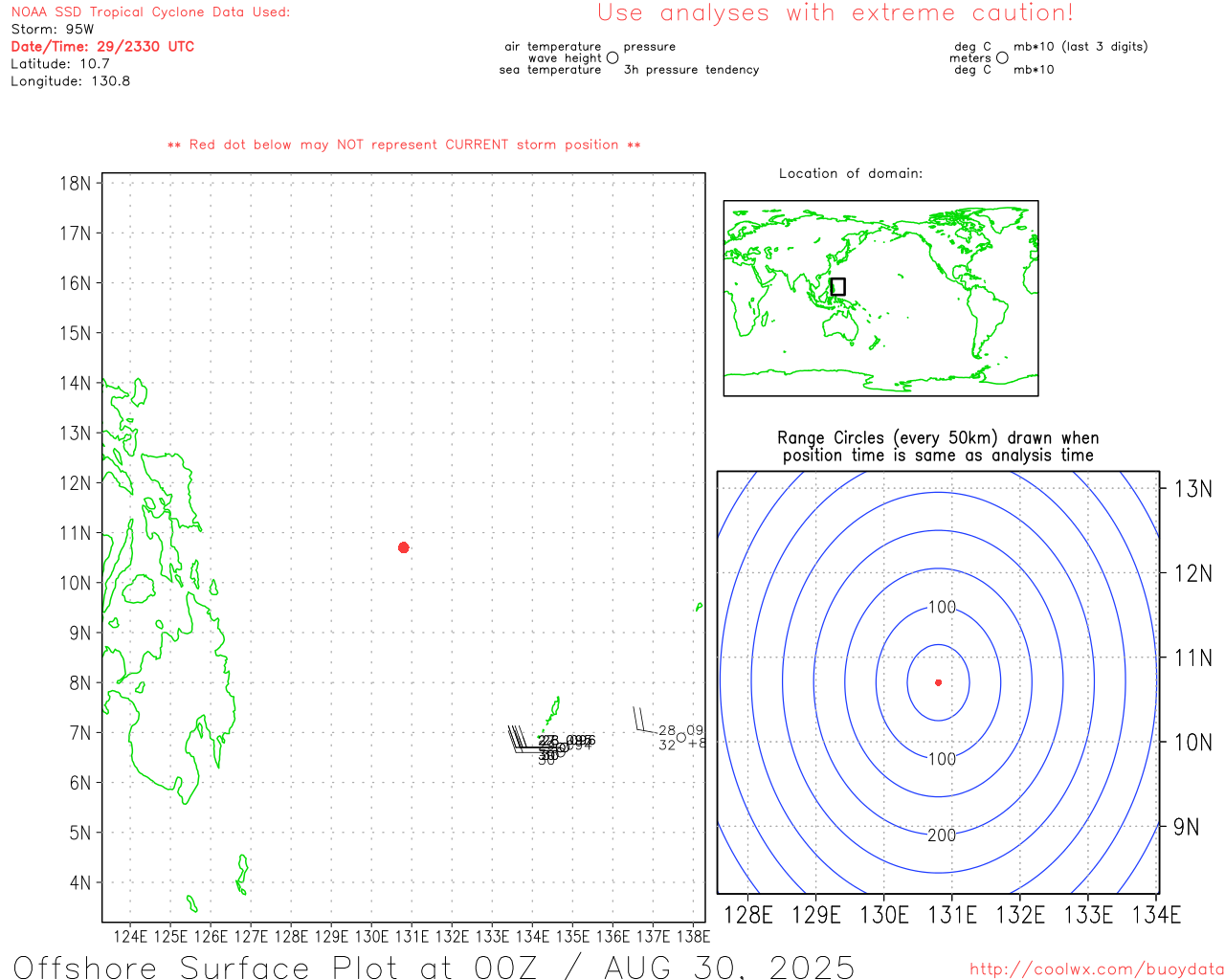1225x980 pixels.
Task: Click the legend circle beside 'wave height'
Action: pyautogui.click(x=612, y=58)
